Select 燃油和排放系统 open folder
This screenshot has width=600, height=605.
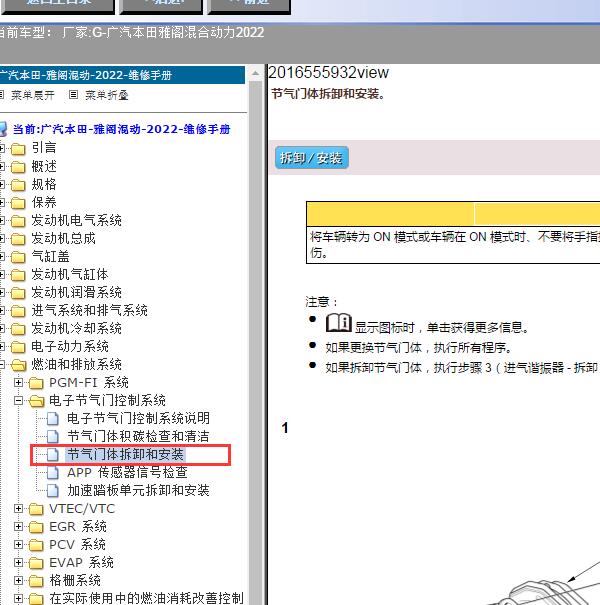[76, 364]
